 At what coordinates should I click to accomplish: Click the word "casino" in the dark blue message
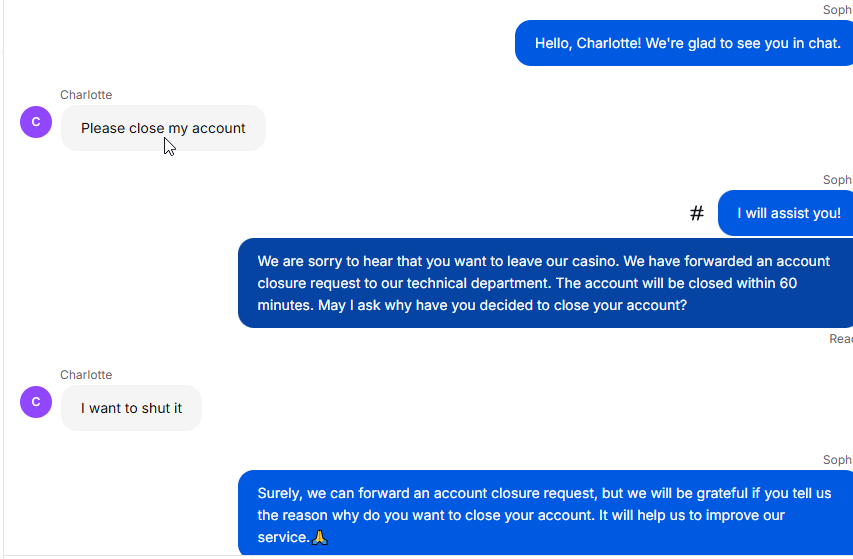tap(596, 261)
